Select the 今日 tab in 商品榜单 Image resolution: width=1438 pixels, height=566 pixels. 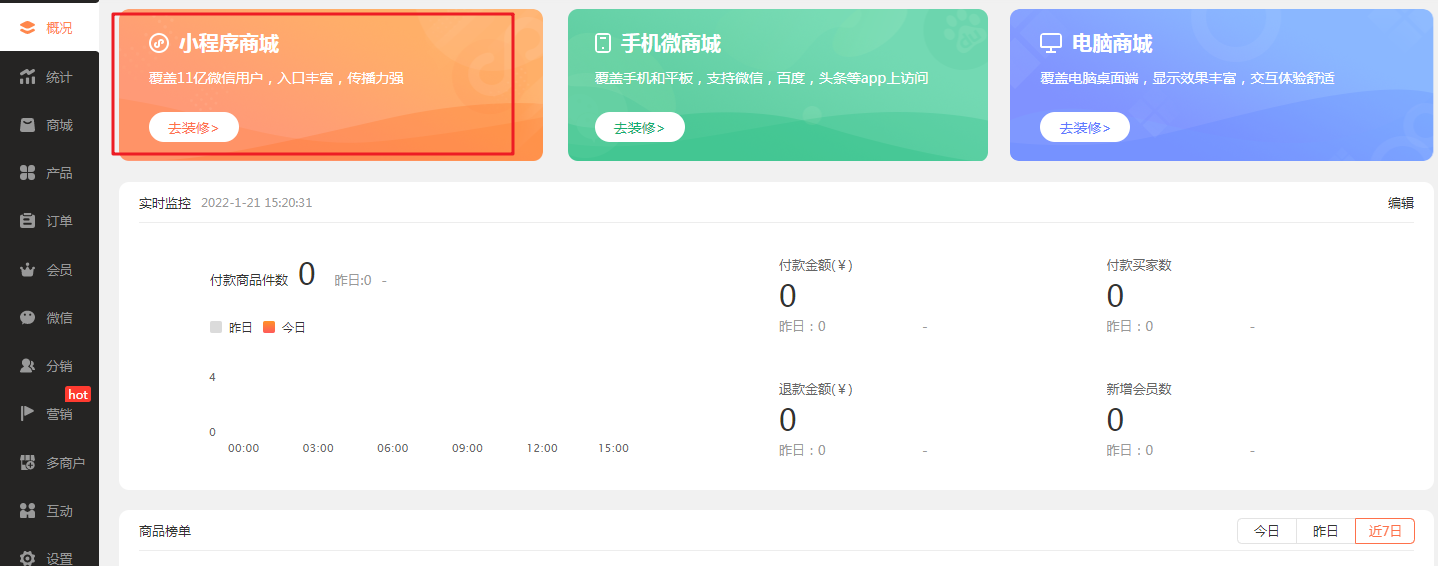click(x=1267, y=531)
